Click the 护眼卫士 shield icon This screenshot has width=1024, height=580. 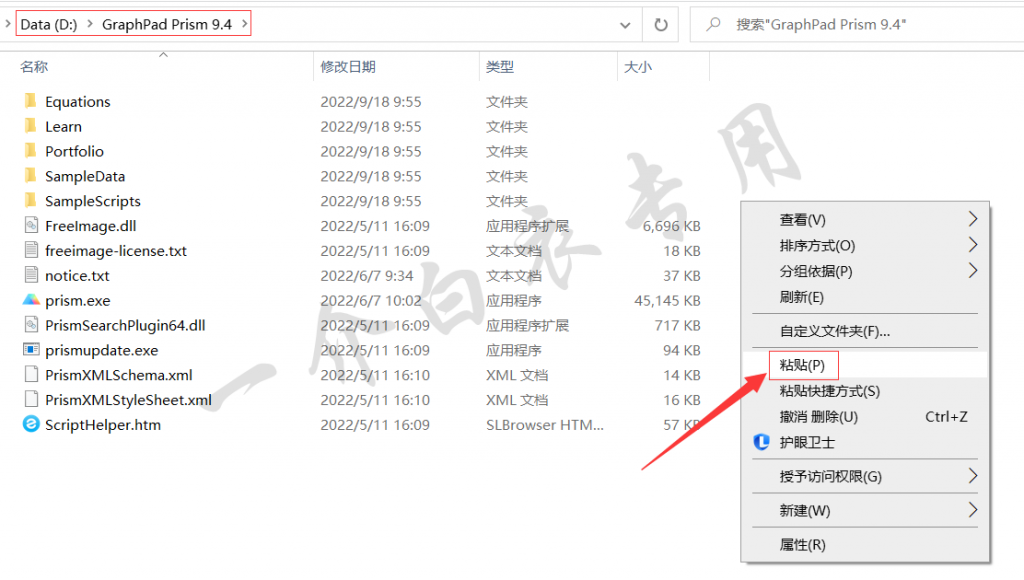759,439
